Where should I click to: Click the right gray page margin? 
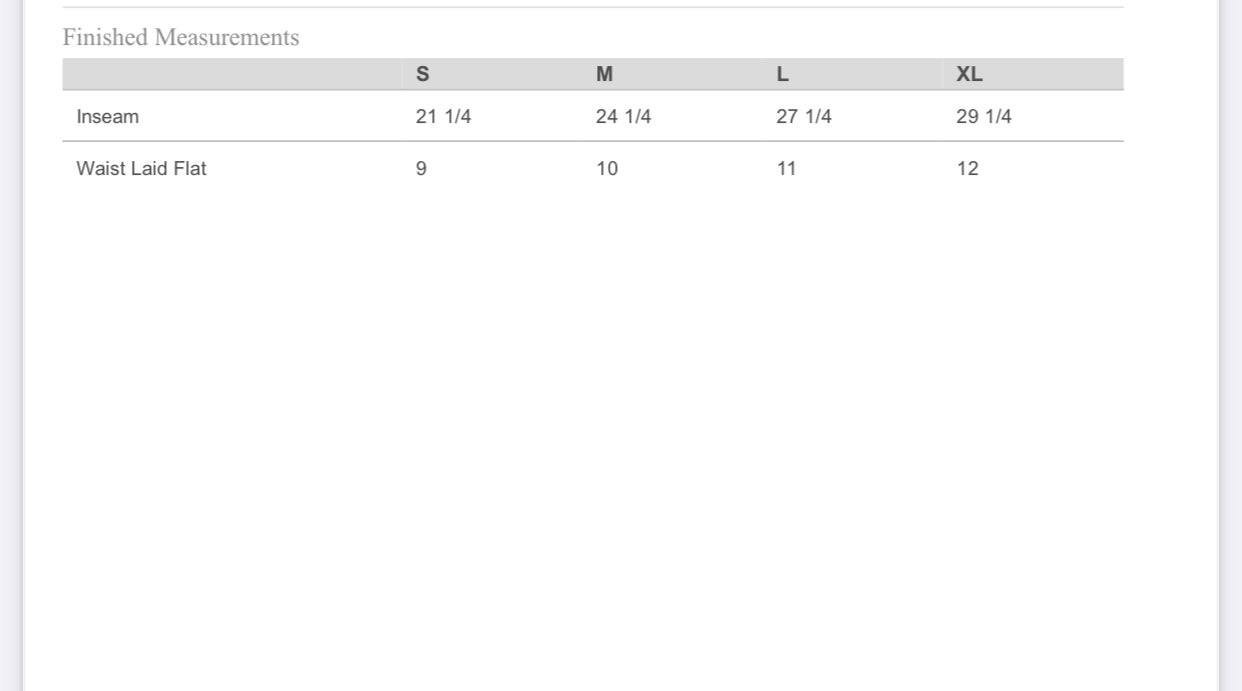point(1231,345)
